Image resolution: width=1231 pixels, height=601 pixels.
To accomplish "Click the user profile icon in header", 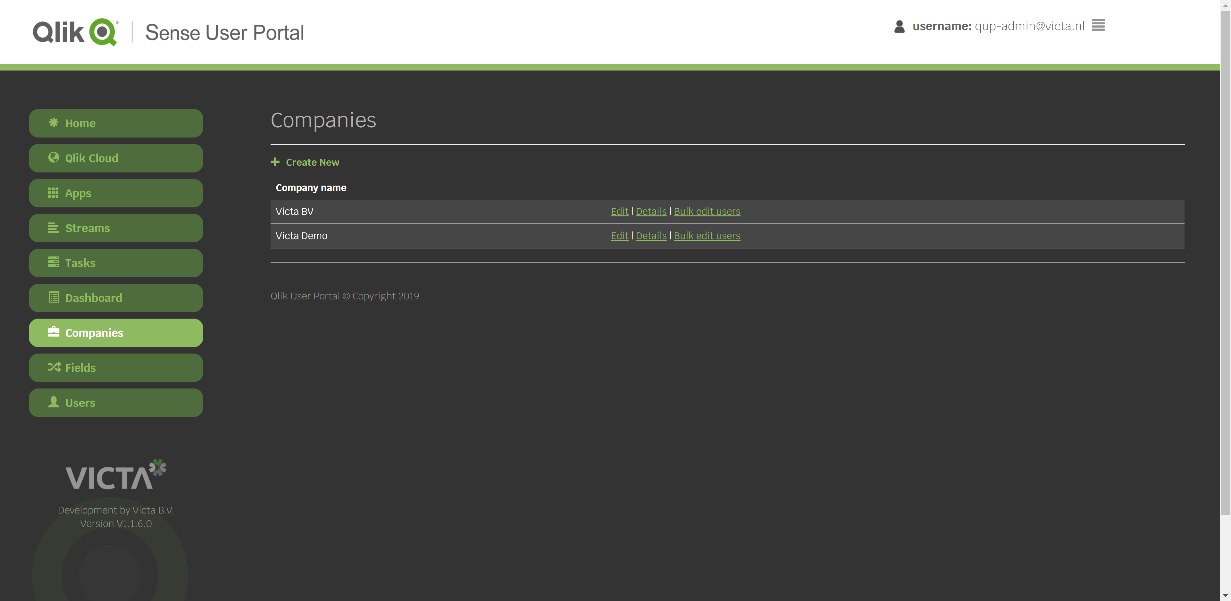I will point(899,26).
